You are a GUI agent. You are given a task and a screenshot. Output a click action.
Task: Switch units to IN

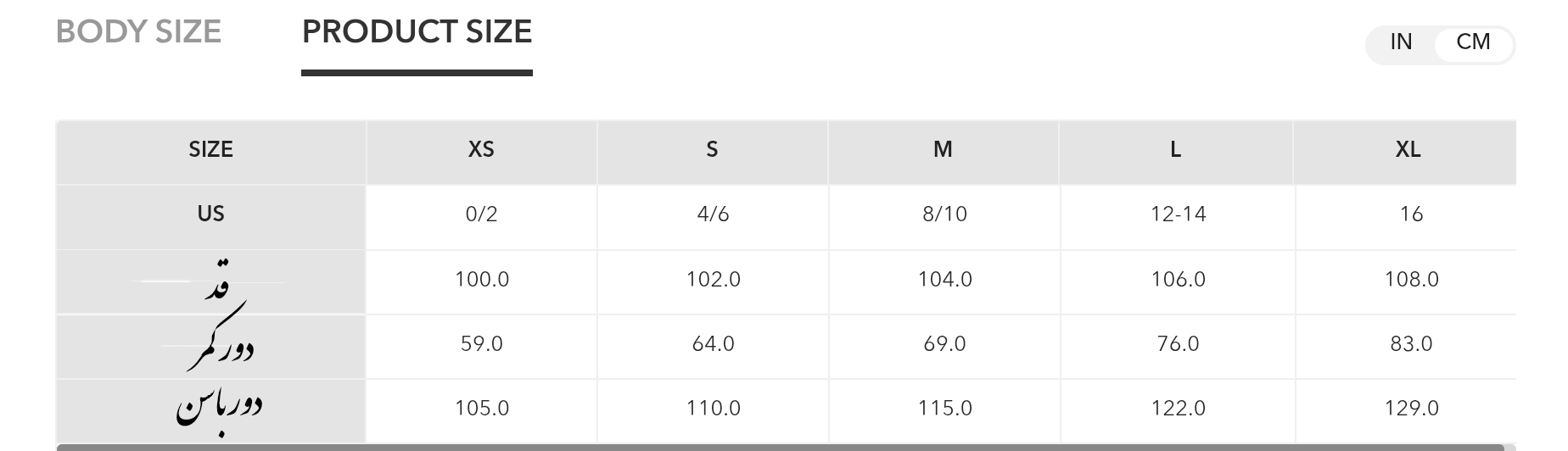point(1401,42)
